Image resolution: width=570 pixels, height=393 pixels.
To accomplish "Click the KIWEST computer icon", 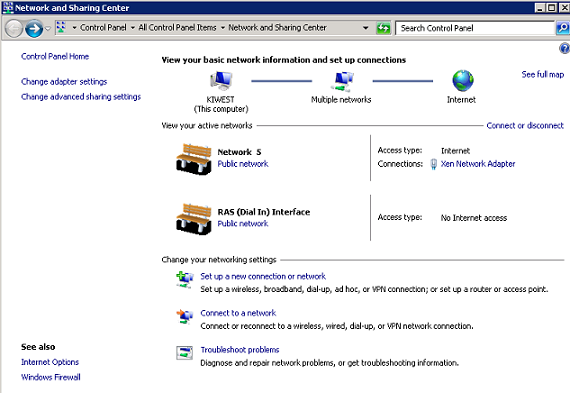I will (221, 81).
